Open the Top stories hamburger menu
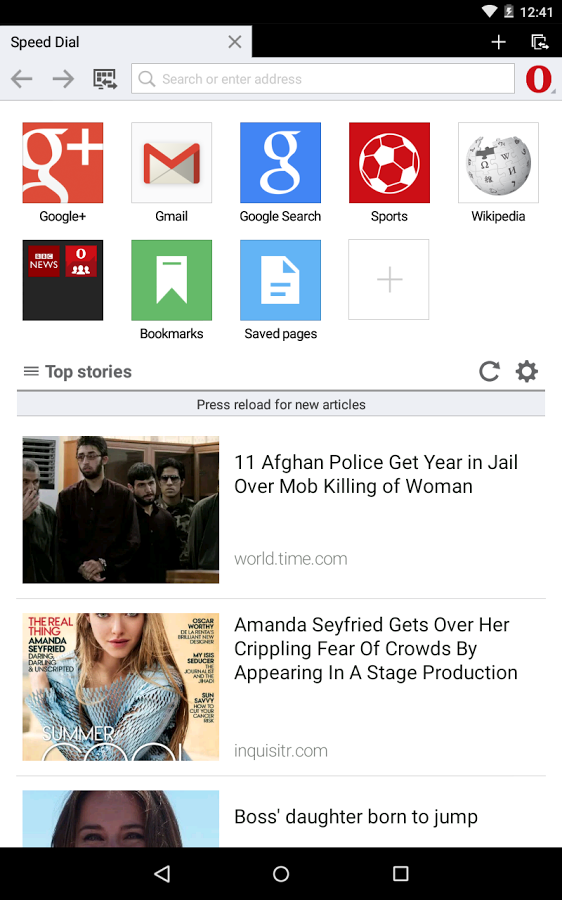The image size is (562, 900). click(x=31, y=371)
